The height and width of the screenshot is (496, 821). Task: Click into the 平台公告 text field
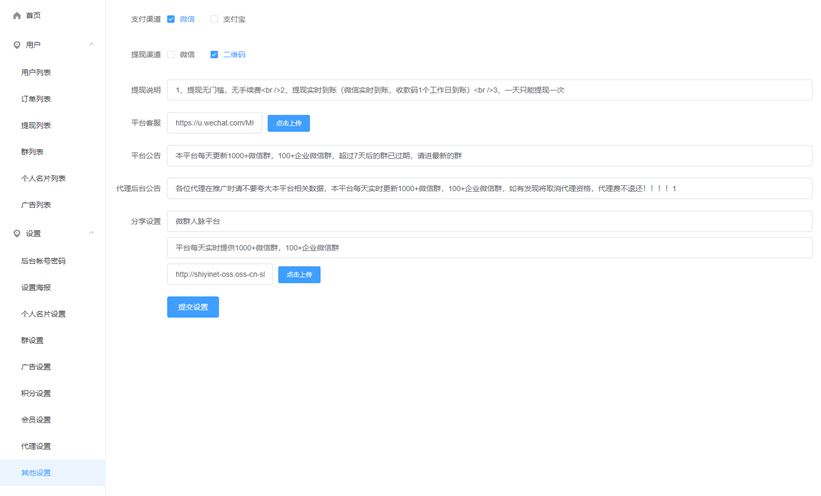click(489, 156)
